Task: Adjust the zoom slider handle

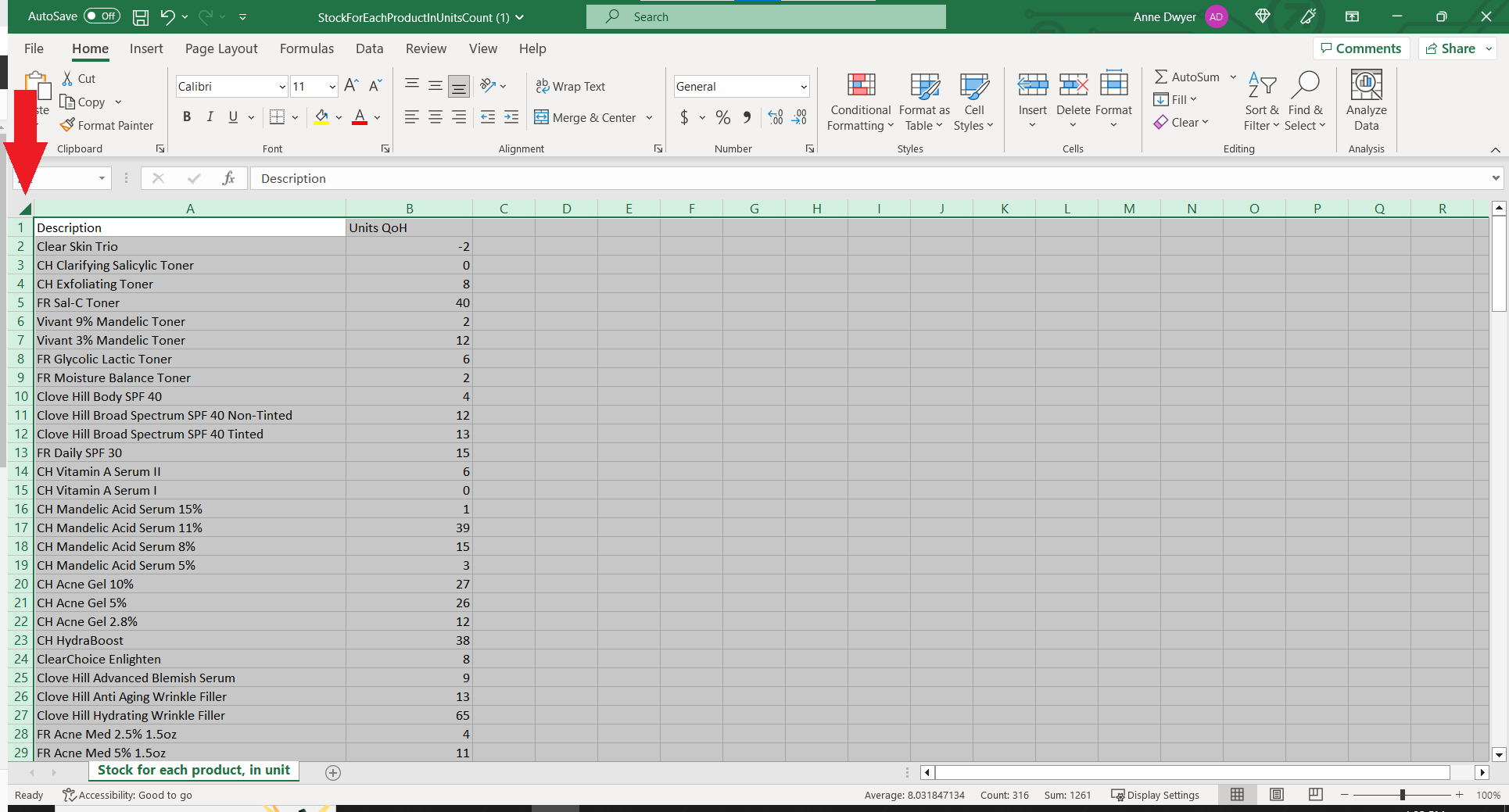Action: click(x=1403, y=795)
